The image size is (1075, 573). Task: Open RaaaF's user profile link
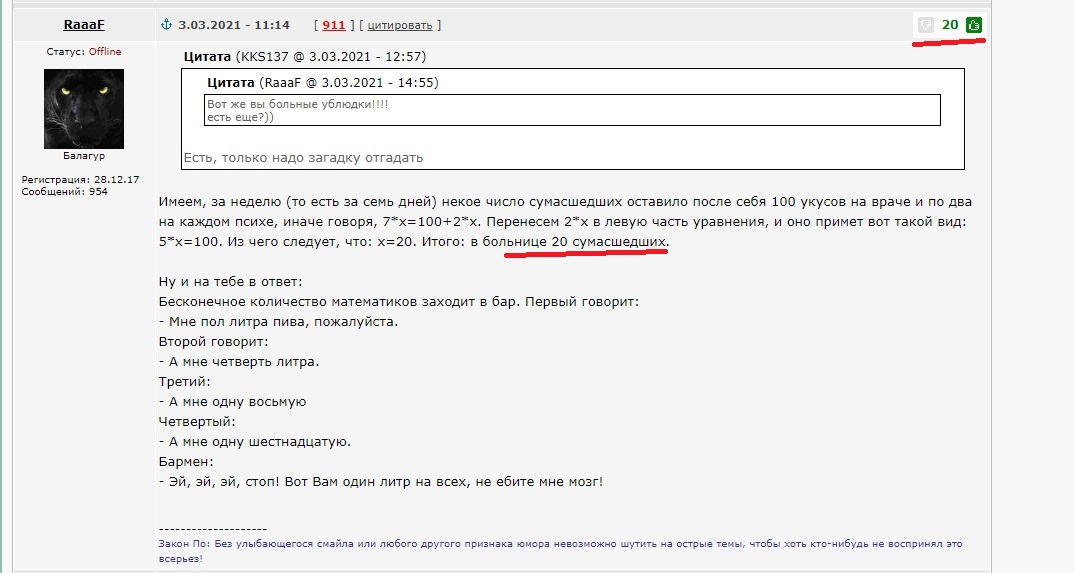(x=84, y=25)
